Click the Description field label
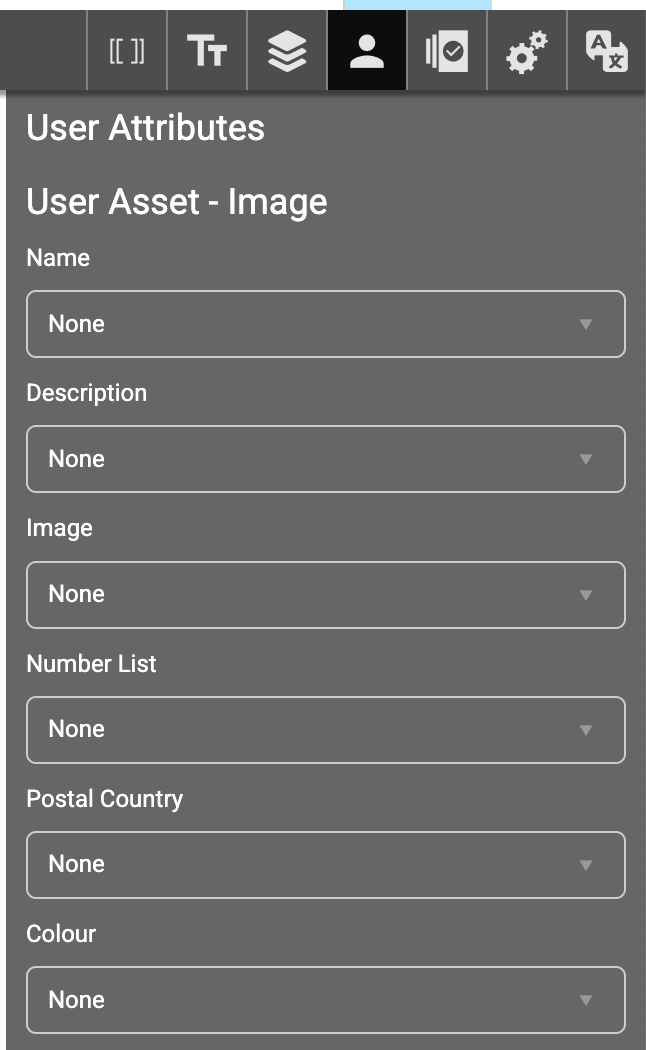The image size is (646, 1050). pyautogui.click(x=86, y=393)
